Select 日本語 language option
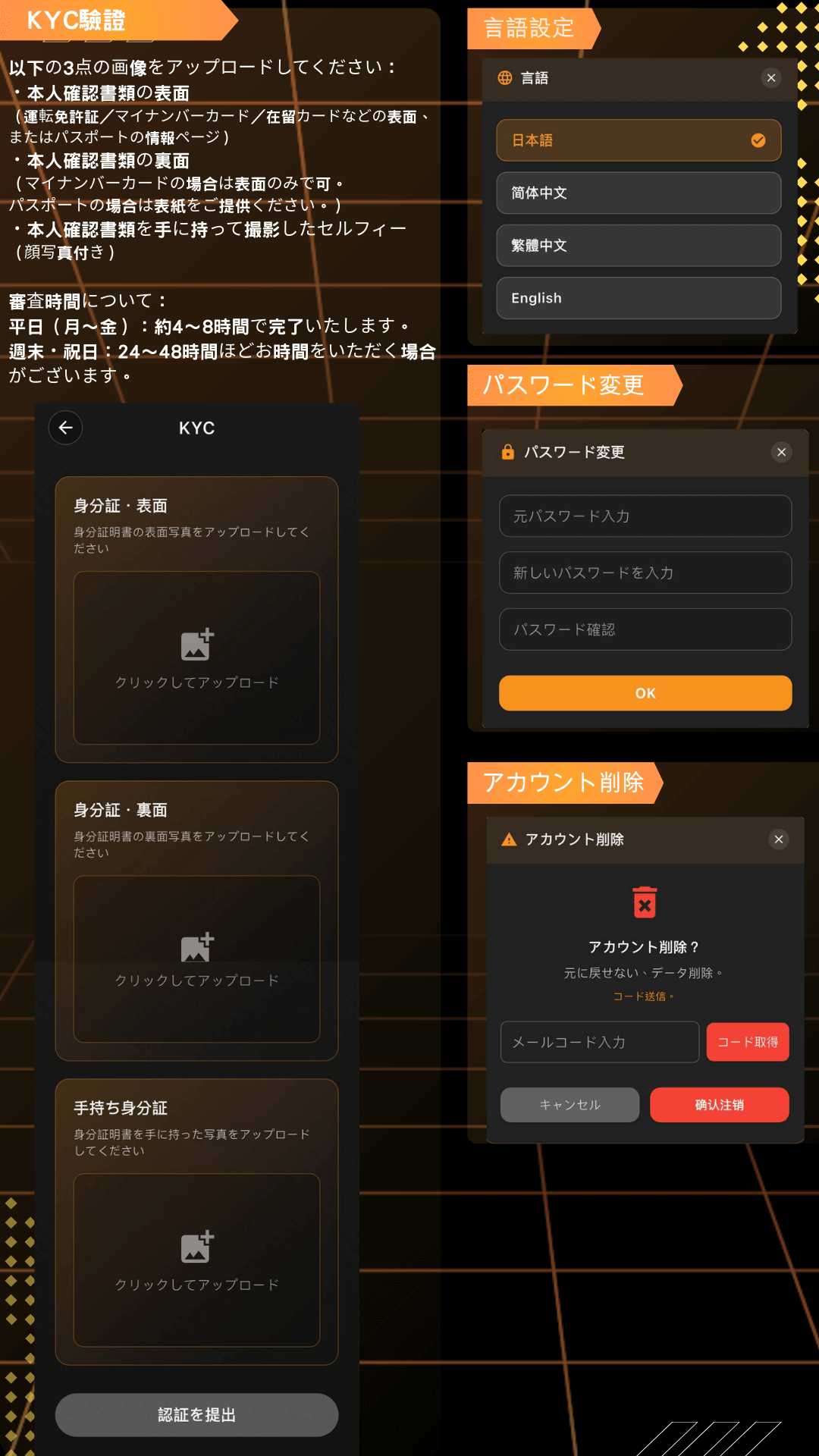This screenshot has height=1456, width=819. [x=639, y=140]
